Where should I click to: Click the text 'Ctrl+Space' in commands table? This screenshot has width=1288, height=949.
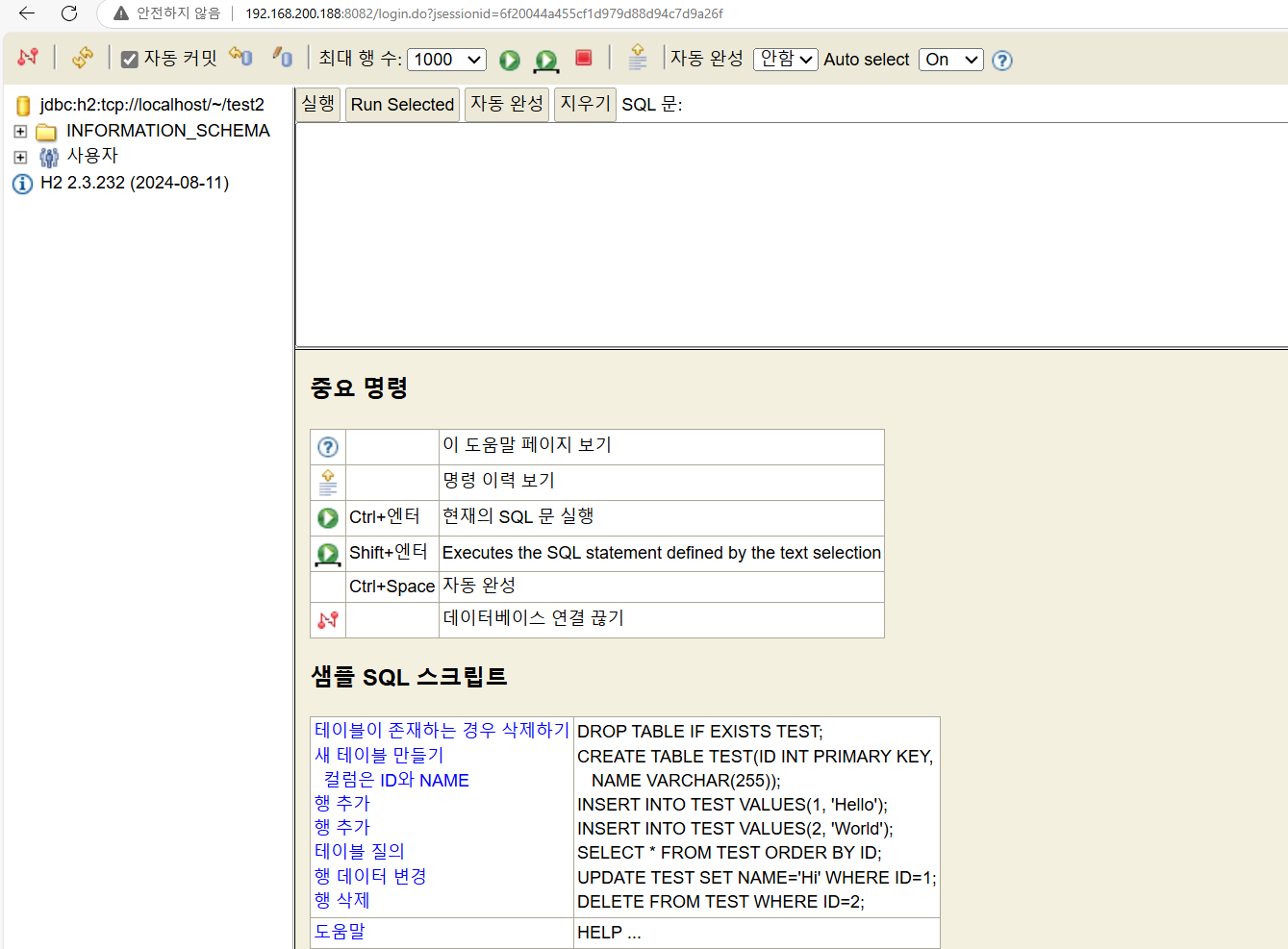391,587
